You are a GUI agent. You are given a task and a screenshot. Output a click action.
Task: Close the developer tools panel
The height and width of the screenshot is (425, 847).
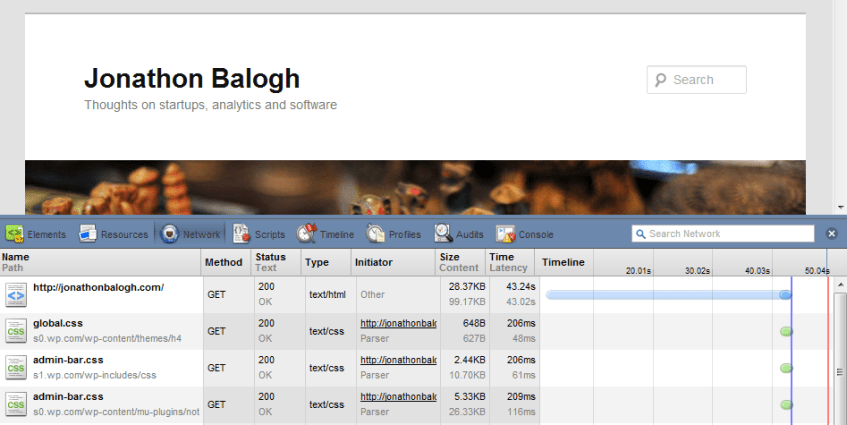(x=831, y=234)
